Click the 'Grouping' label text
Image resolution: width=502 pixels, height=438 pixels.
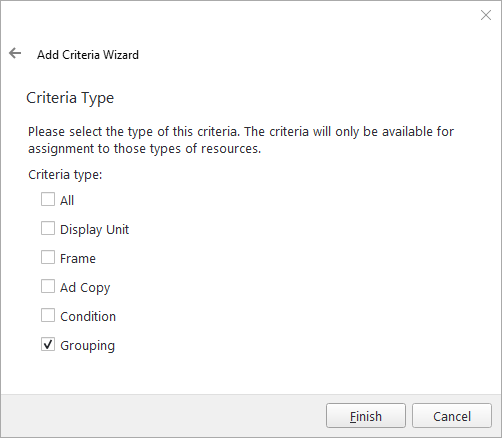[x=87, y=346]
